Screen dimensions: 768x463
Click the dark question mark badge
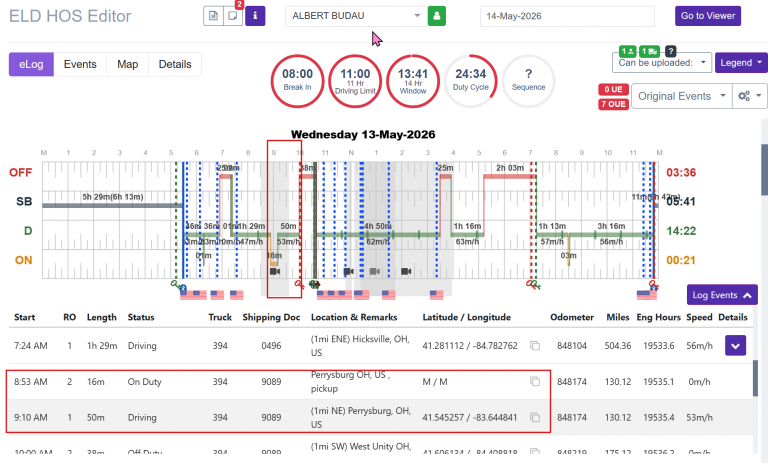point(671,51)
